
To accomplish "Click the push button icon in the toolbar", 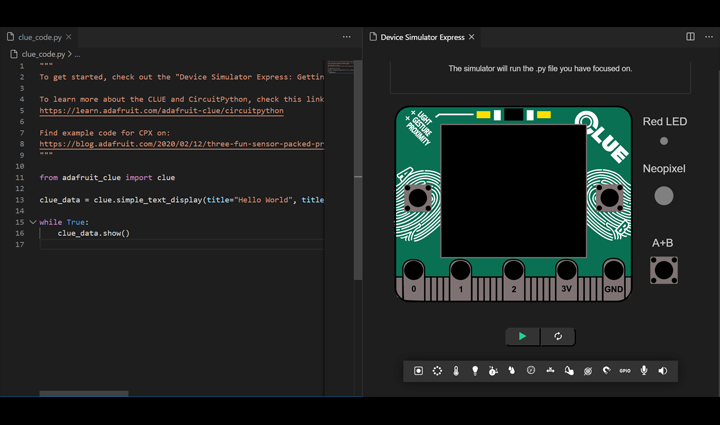I will [x=418, y=371].
